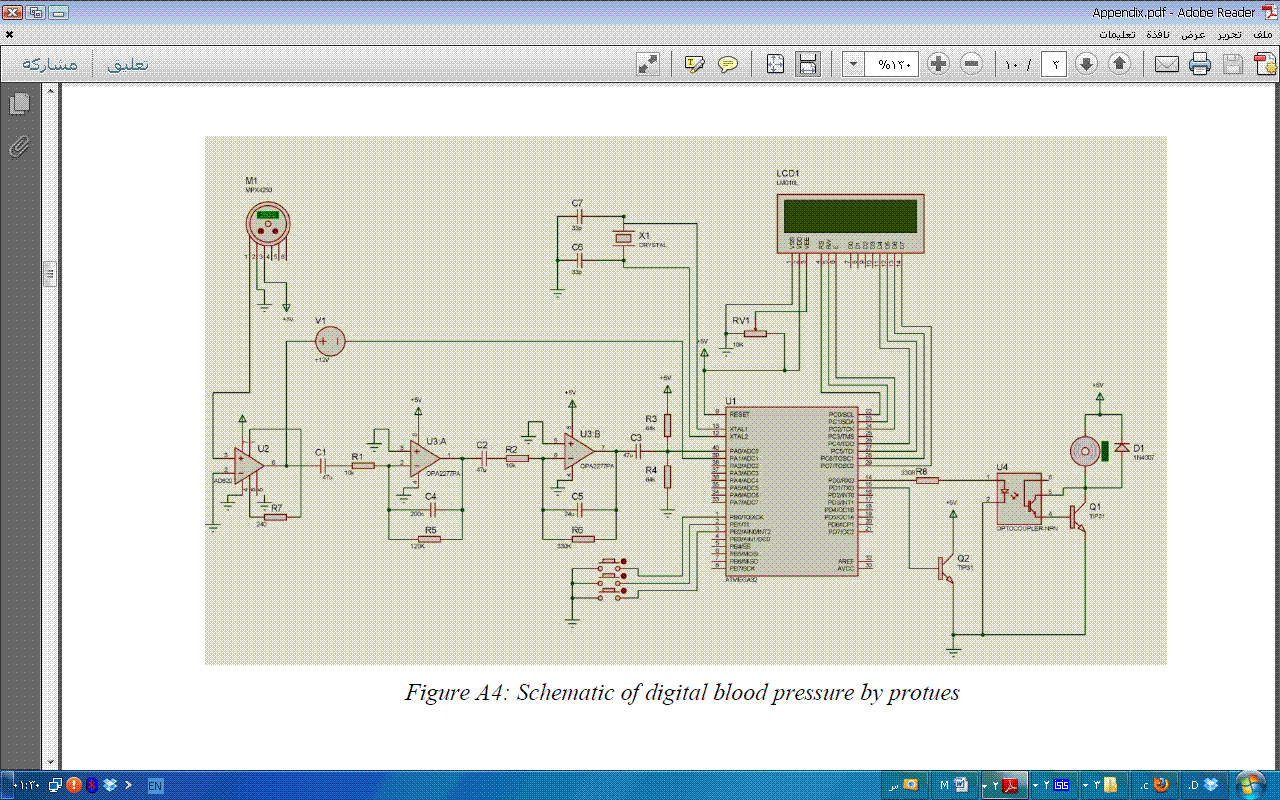Viewport: 1280px width, 800px height.
Task: Open the عرض (View) menu
Action: (1193, 34)
